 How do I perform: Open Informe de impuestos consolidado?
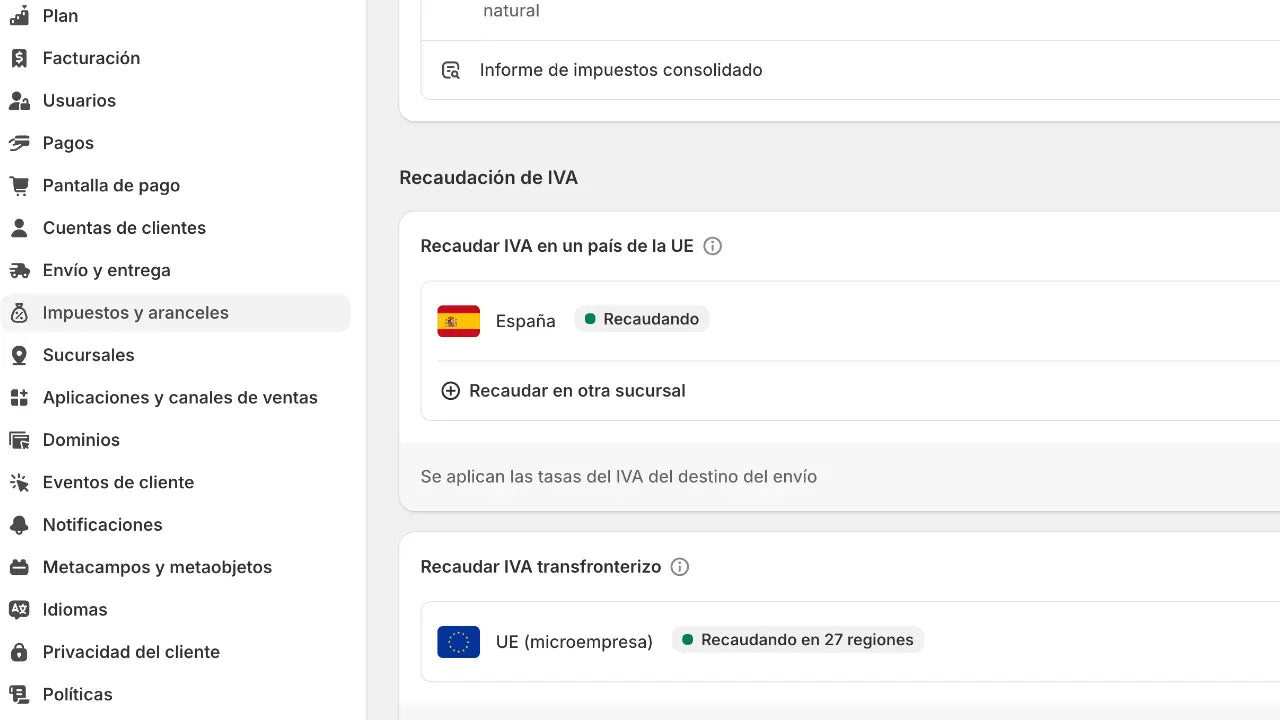[621, 70]
